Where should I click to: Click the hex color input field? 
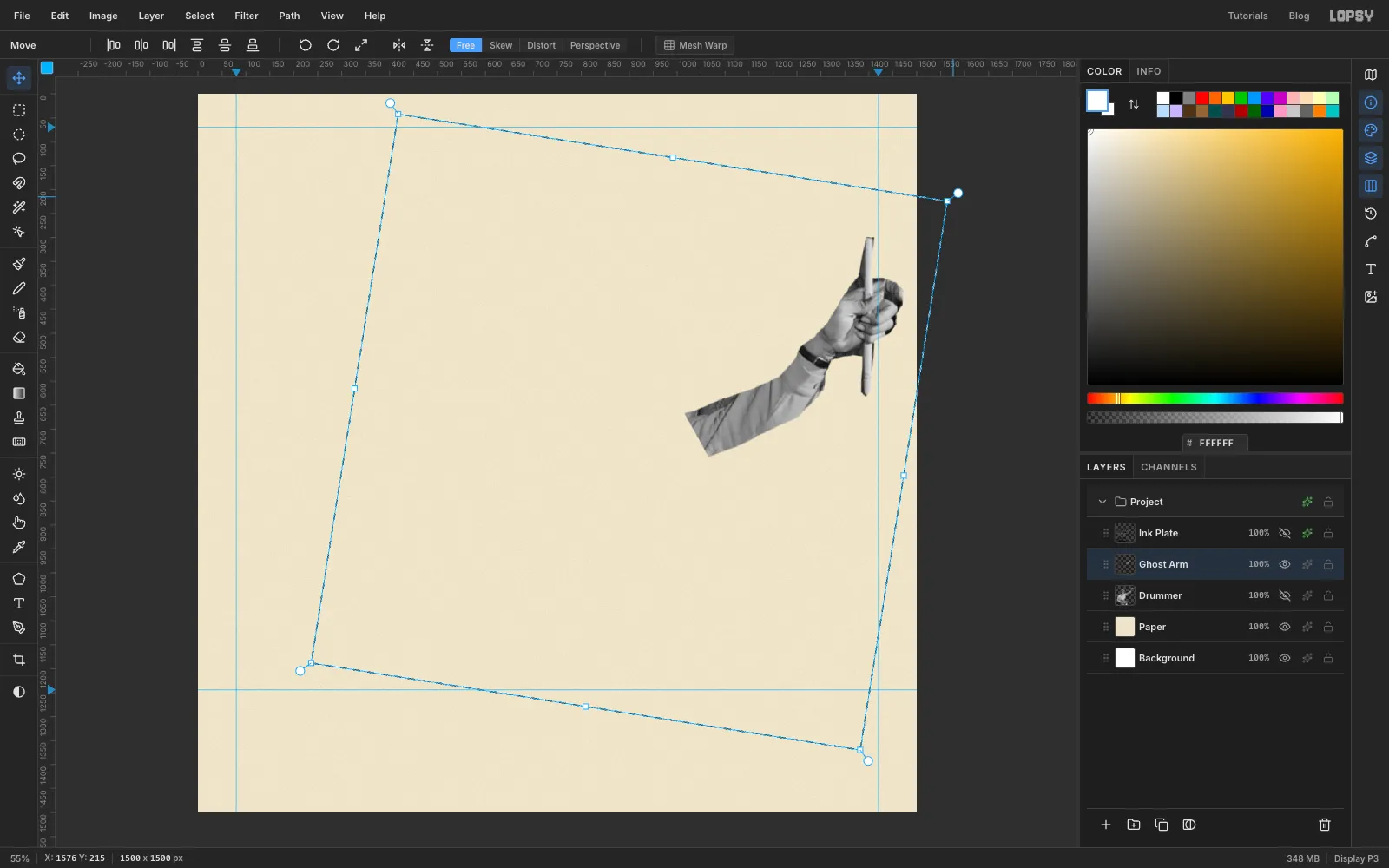click(x=1215, y=443)
